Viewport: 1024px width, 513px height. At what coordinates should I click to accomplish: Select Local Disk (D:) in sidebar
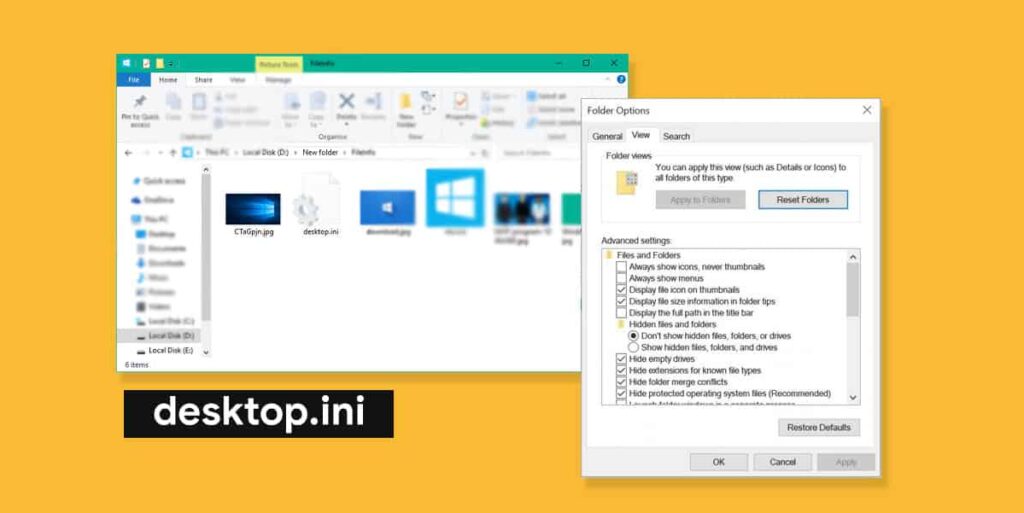(165, 335)
